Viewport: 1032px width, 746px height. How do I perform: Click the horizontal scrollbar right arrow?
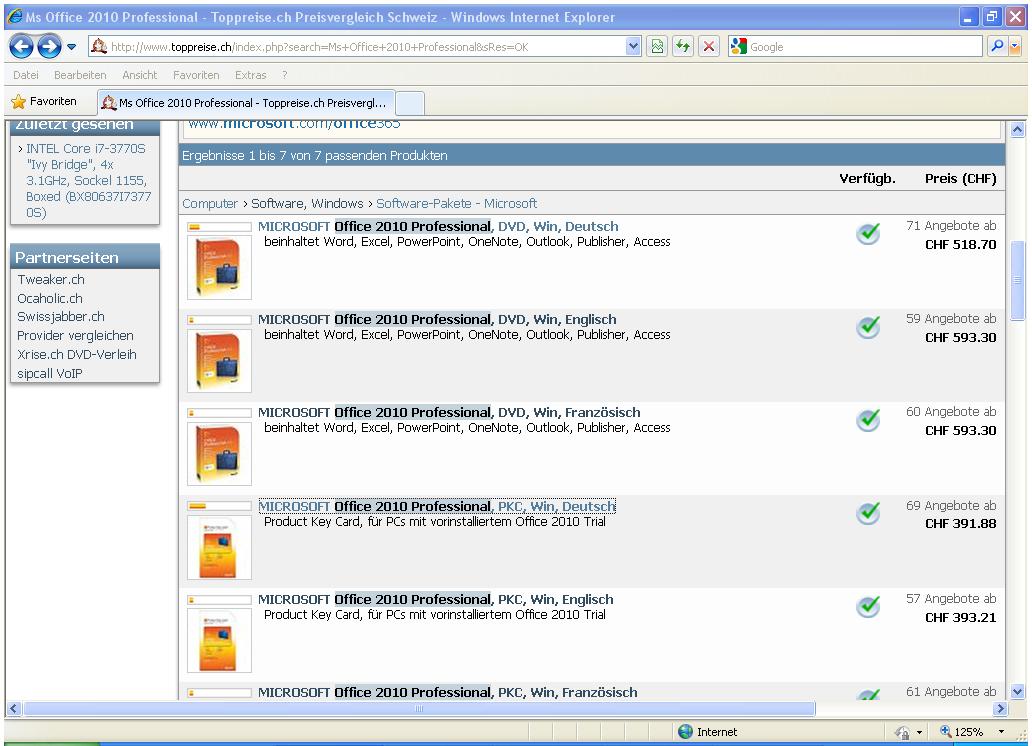coord(1000,708)
